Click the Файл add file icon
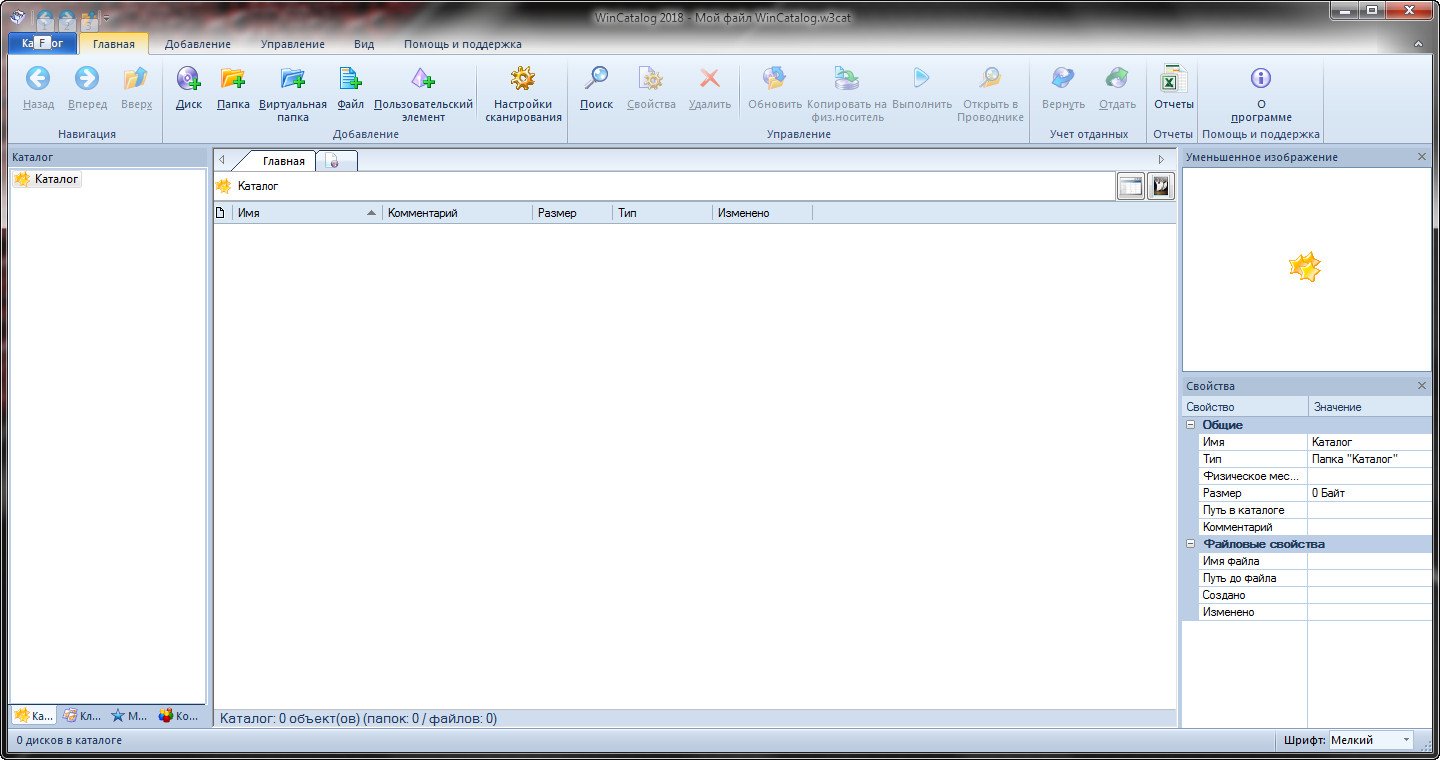The width and height of the screenshot is (1440, 760). (x=350, y=80)
